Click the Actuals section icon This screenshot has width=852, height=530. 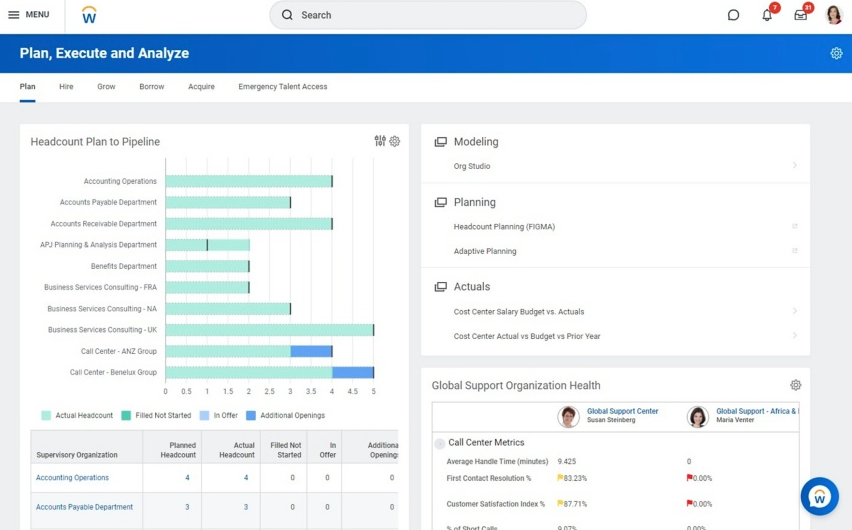(441, 286)
